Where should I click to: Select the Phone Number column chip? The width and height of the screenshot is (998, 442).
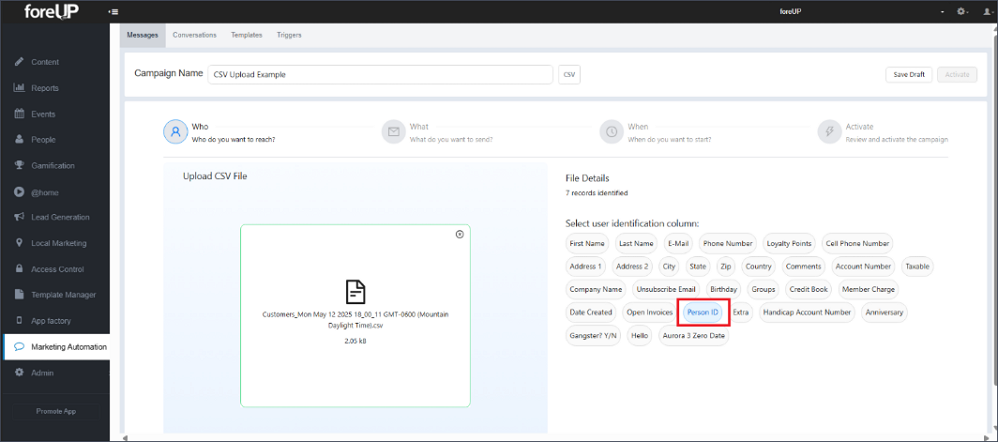coord(728,243)
